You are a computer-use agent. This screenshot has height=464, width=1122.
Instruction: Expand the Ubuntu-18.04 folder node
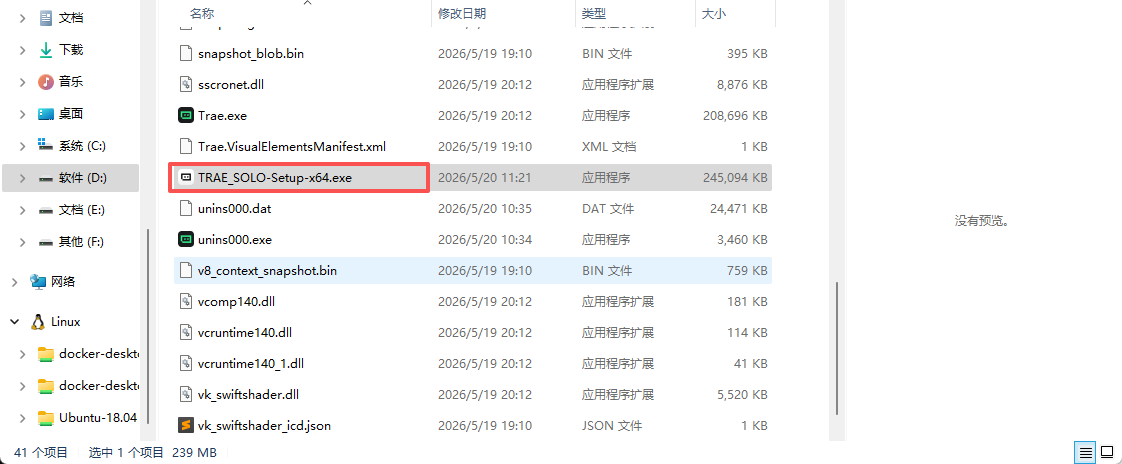click(x=23, y=417)
